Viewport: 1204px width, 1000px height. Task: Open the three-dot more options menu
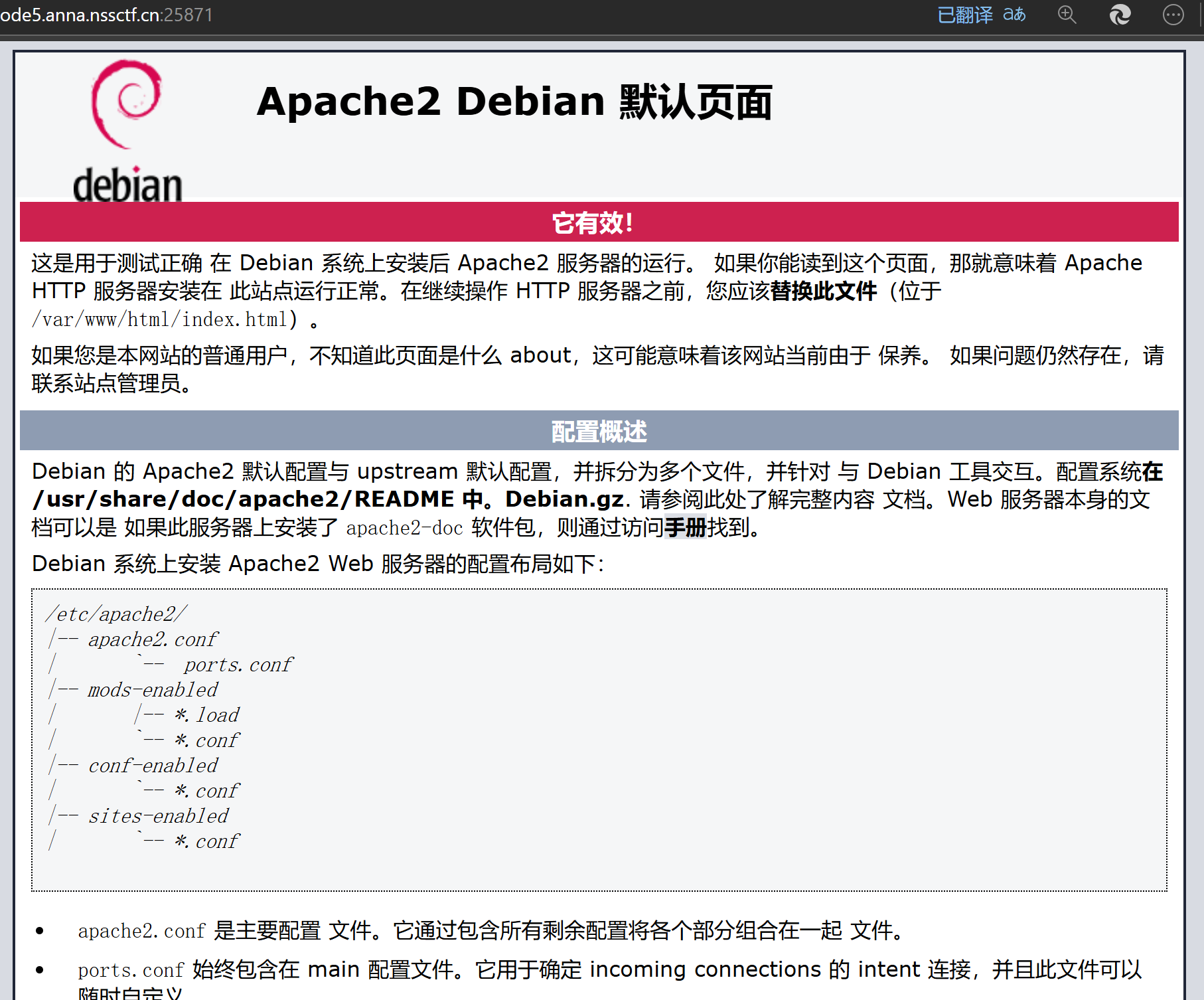coord(1173,15)
